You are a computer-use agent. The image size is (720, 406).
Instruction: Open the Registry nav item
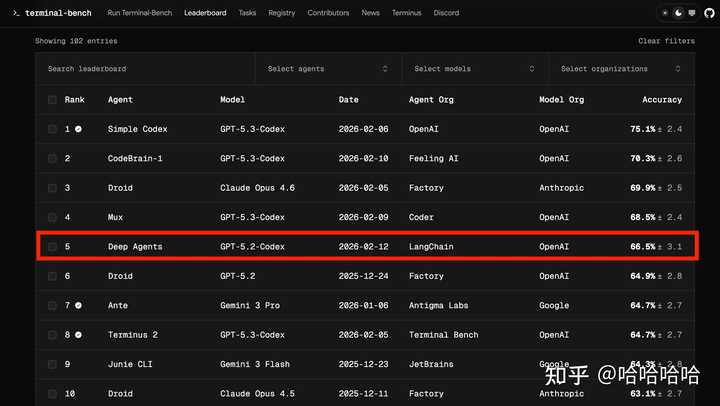[x=281, y=13]
